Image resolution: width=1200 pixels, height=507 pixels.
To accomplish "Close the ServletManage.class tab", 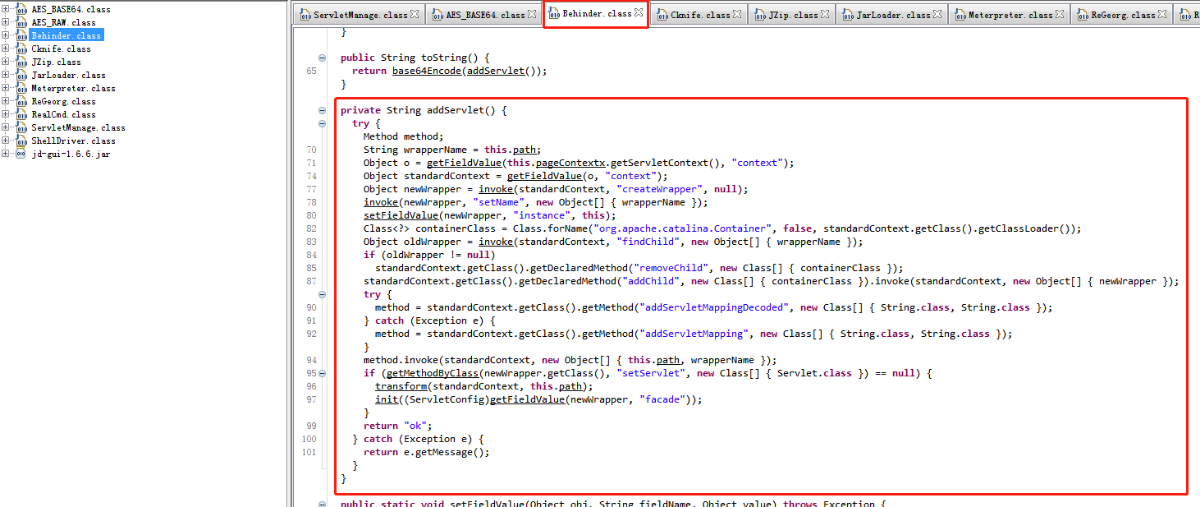I will tap(415, 14).
